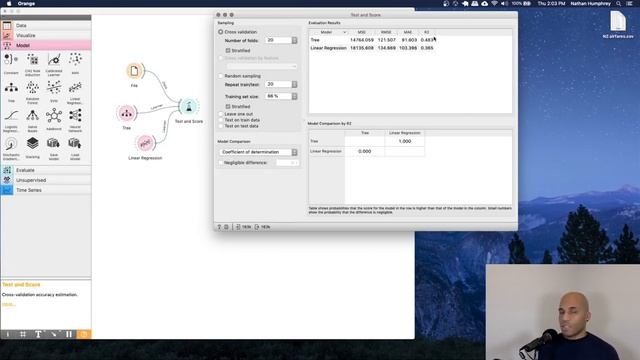Click the info icon in the bottom toolbar
This screenshot has height=360, width=640.
(x=7, y=334)
